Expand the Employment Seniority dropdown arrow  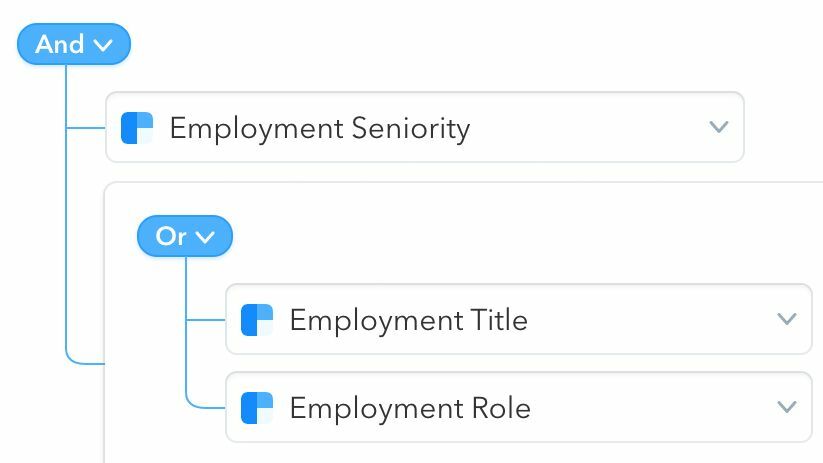pyautogui.click(x=718, y=127)
